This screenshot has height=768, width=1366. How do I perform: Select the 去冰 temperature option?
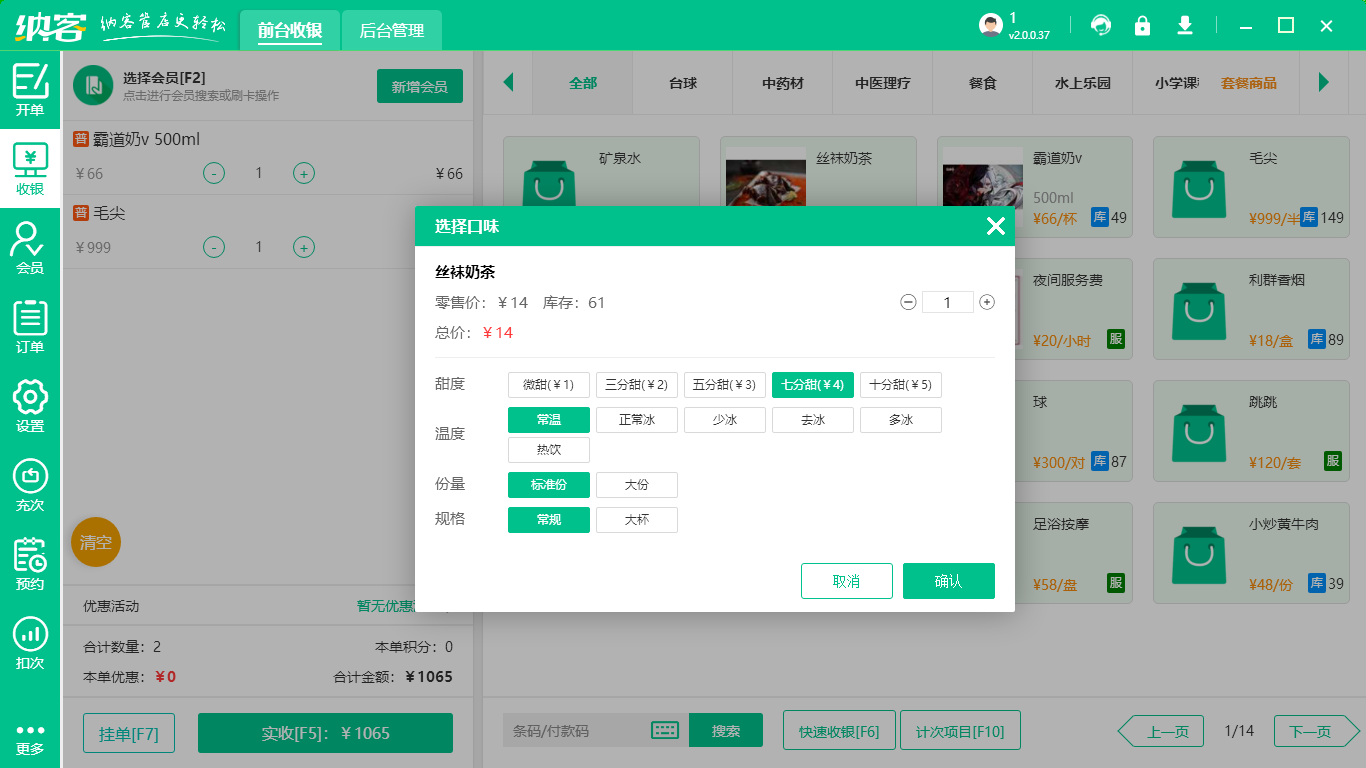pyautogui.click(x=812, y=419)
